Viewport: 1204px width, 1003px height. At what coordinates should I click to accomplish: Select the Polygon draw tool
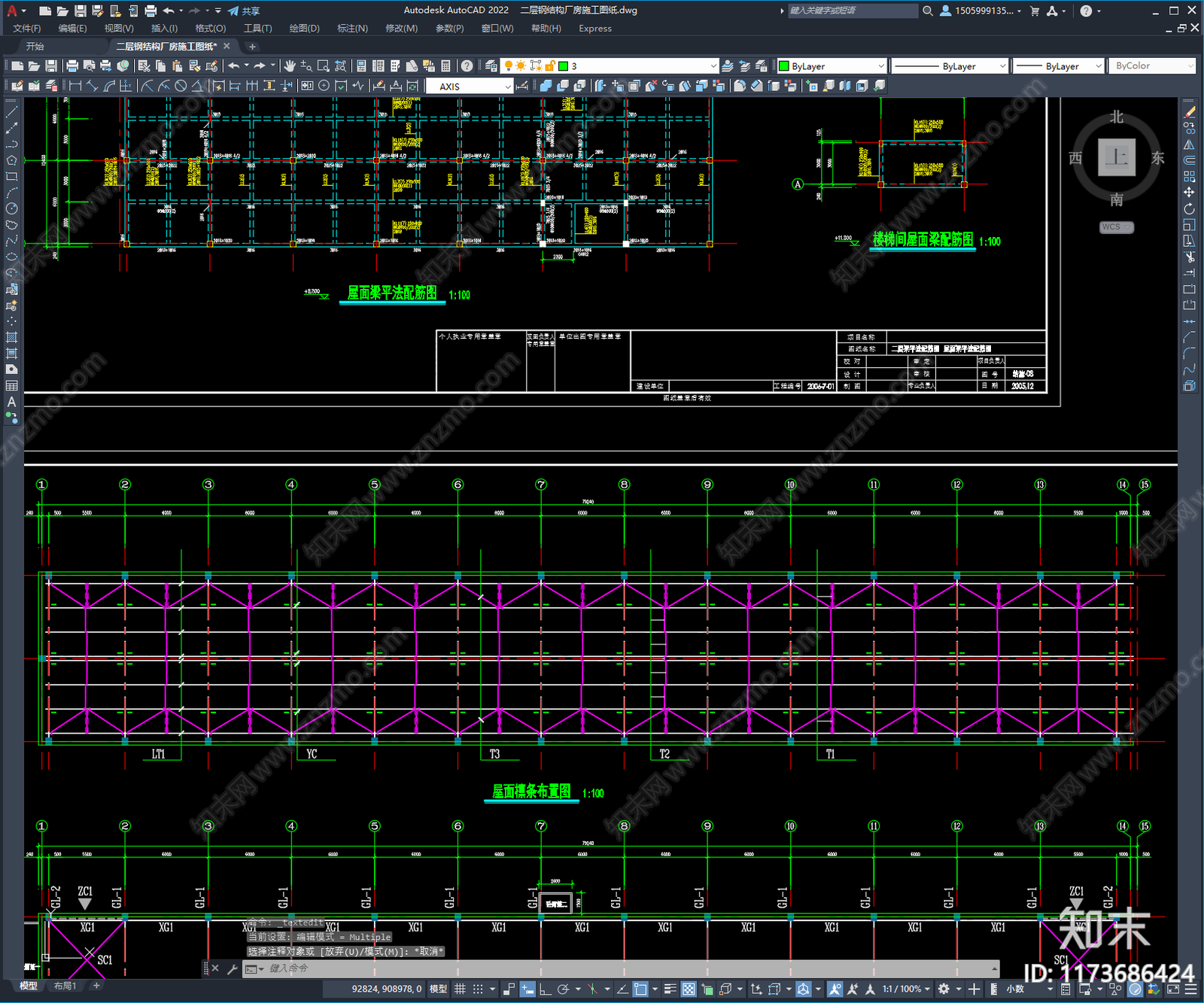tap(11, 160)
